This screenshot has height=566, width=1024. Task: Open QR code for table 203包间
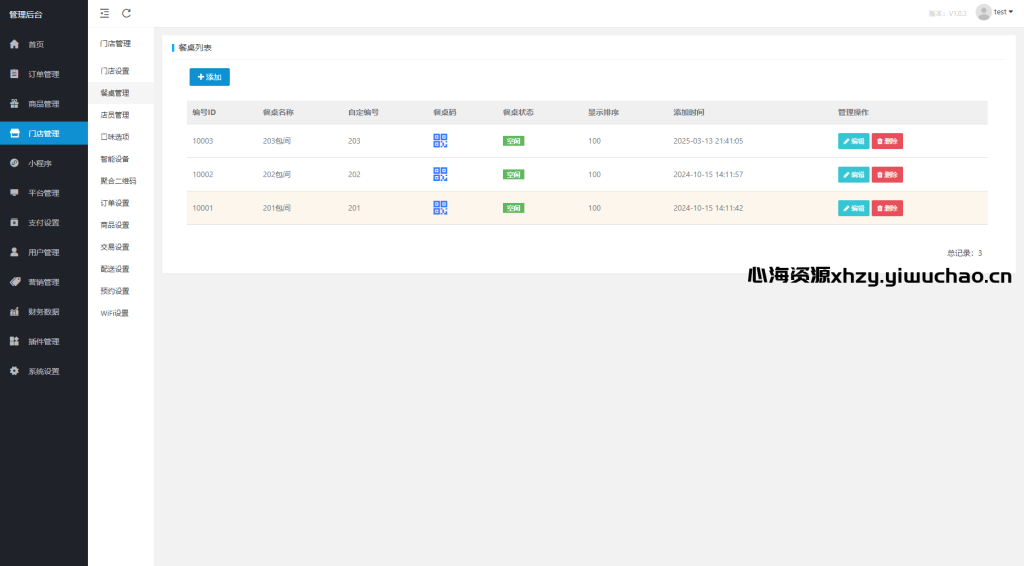tap(440, 141)
